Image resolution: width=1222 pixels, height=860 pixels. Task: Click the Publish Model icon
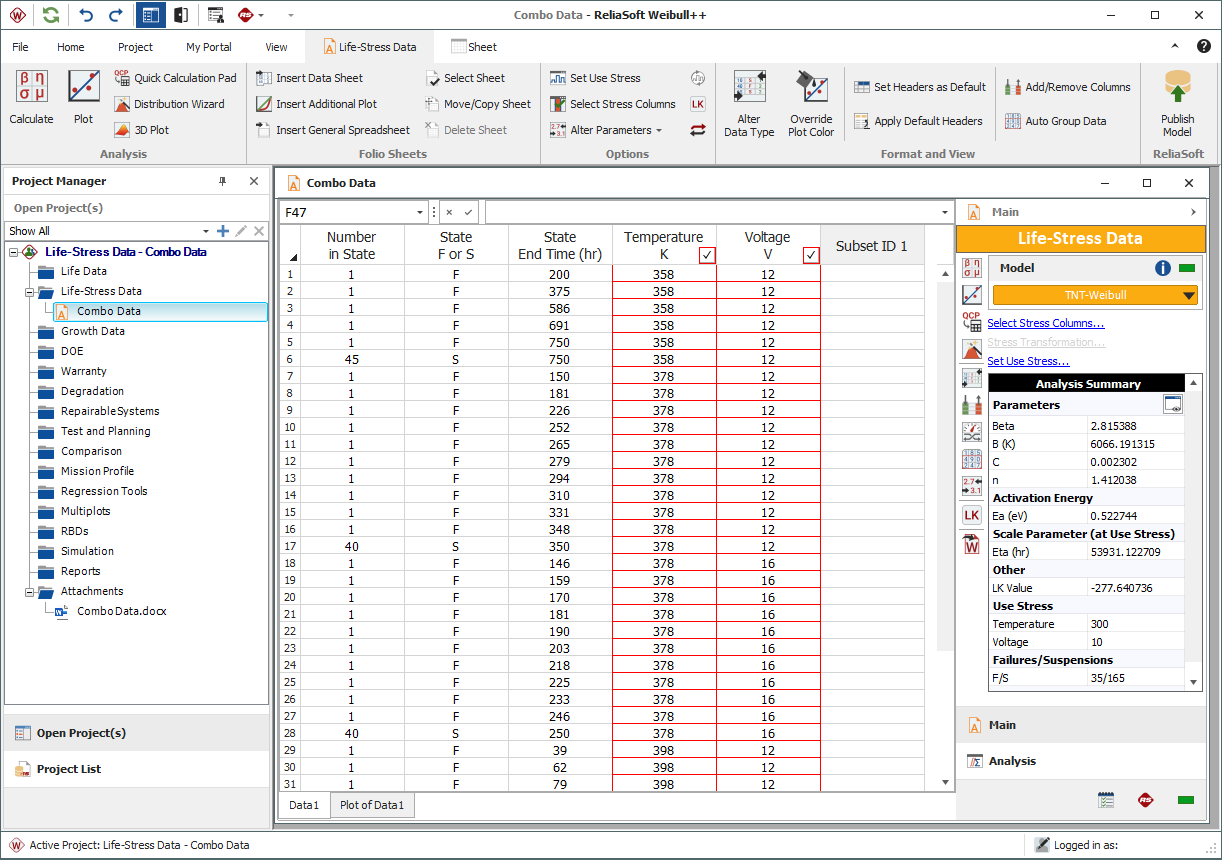pos(1177,103)
